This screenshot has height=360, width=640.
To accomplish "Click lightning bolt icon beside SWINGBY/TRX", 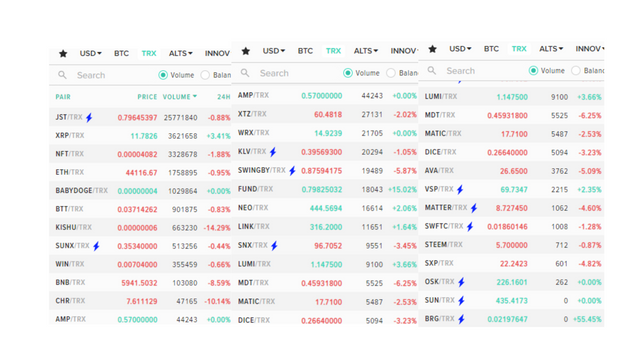I will pos(292,171).
